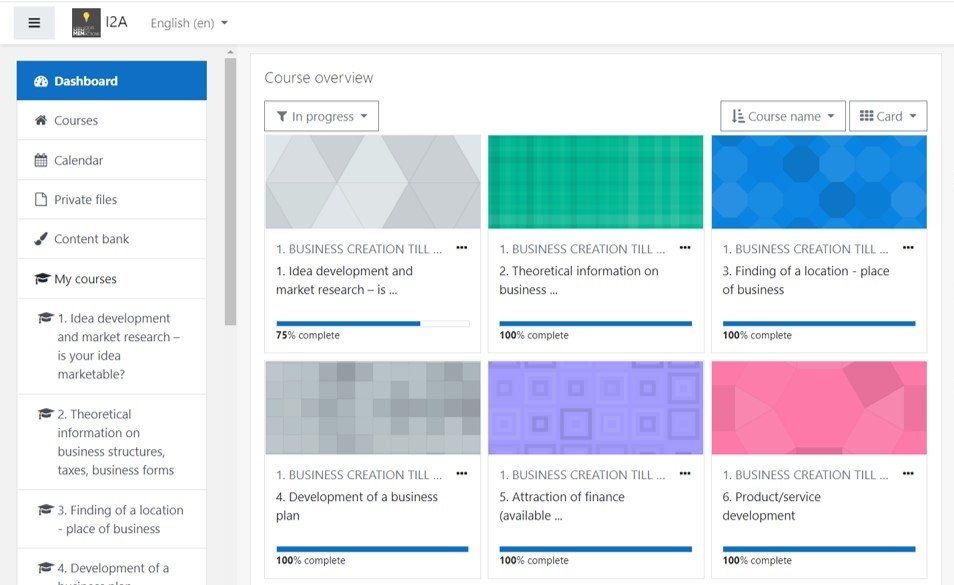The image size is (954, 585).
Task: Open the Card view dropdown
Action: point(888,116)
